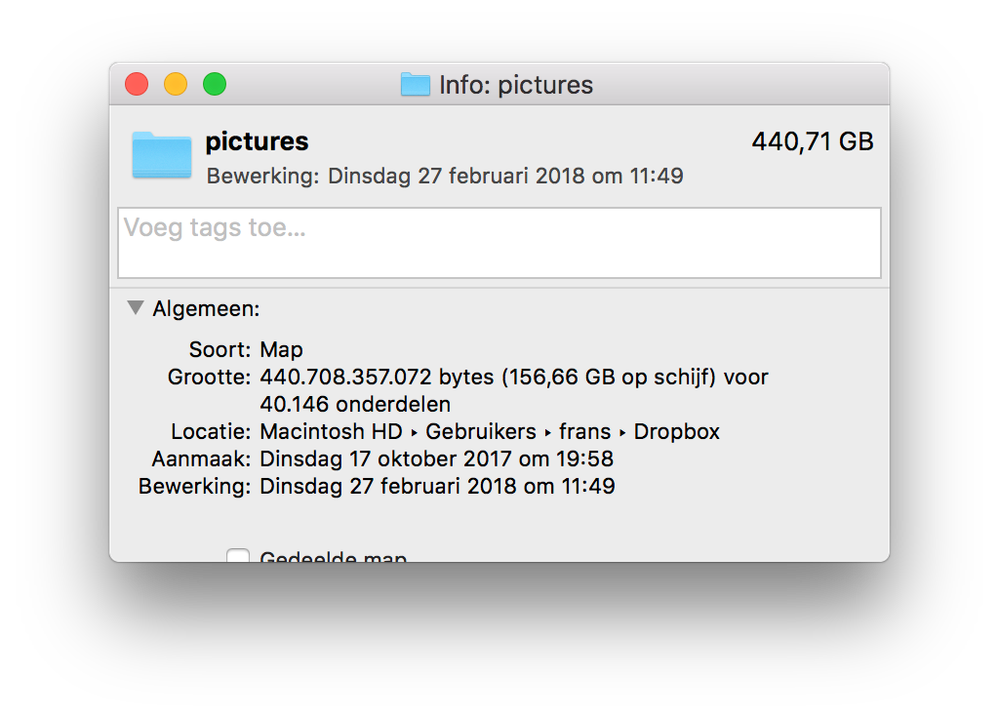The image size is (999, 718).
Task: Close the Info window with red button
Action: (x=137, y=85)
